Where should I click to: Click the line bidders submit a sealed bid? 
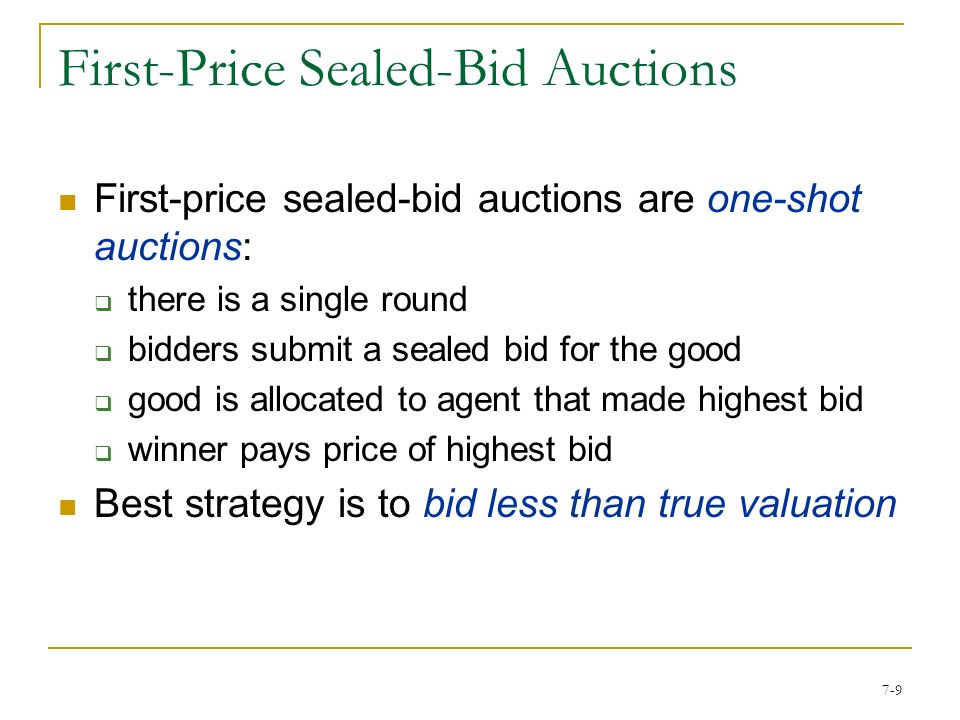(435, 351)
